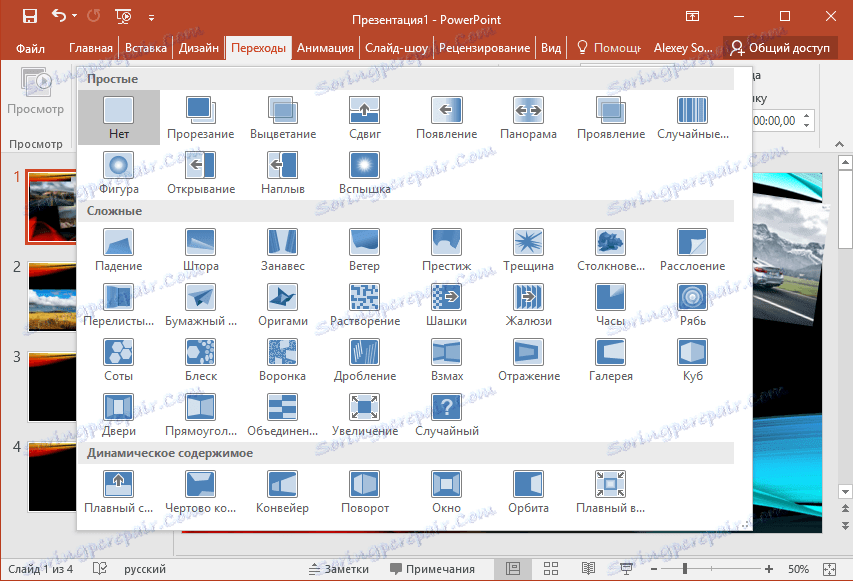Select the Часы transition
Viewport: 853px width, 581px height.
[x=610, y=298]
